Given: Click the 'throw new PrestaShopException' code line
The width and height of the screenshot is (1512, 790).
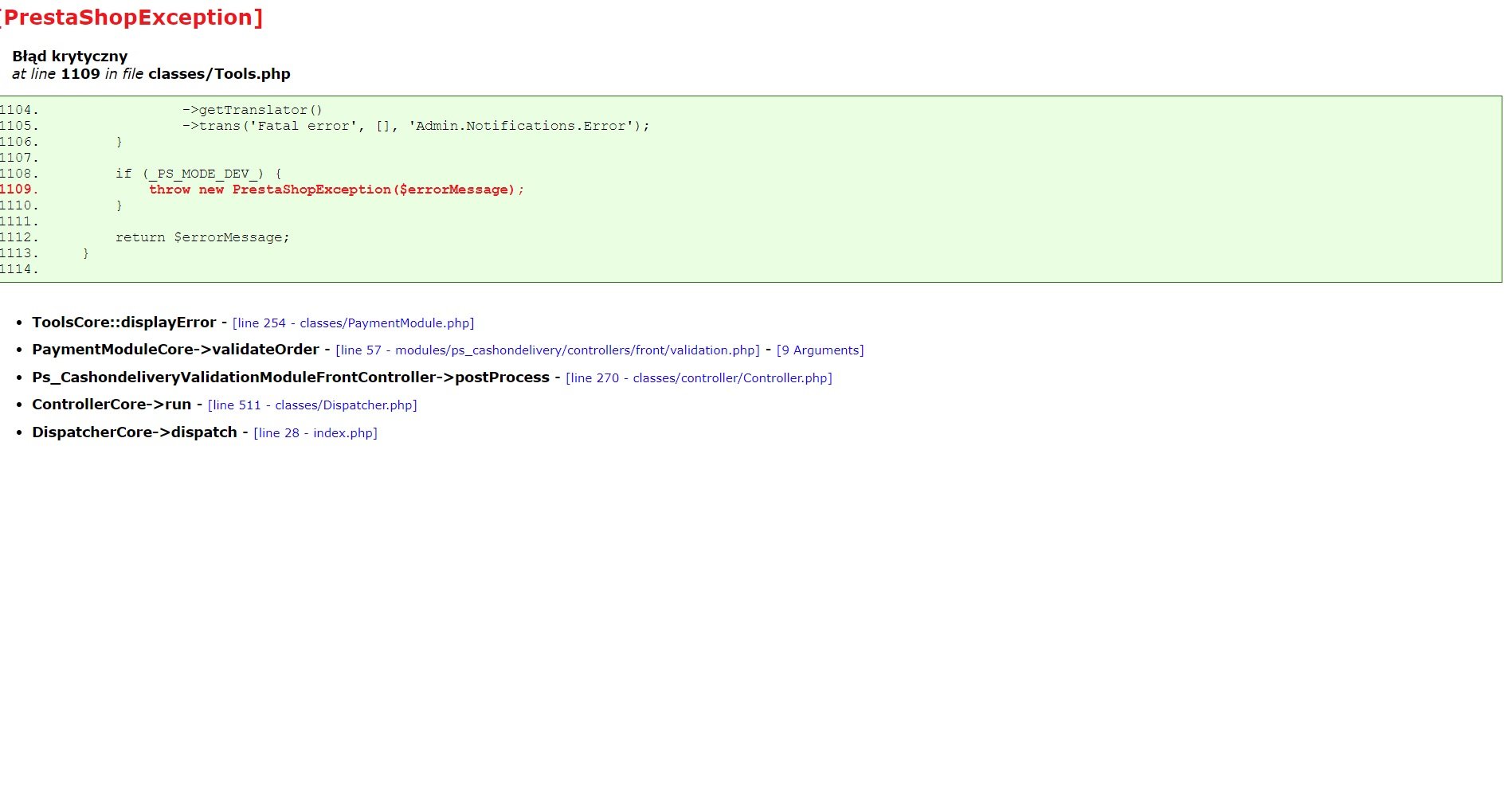Looking at the screenshot, I should [336, 190].
